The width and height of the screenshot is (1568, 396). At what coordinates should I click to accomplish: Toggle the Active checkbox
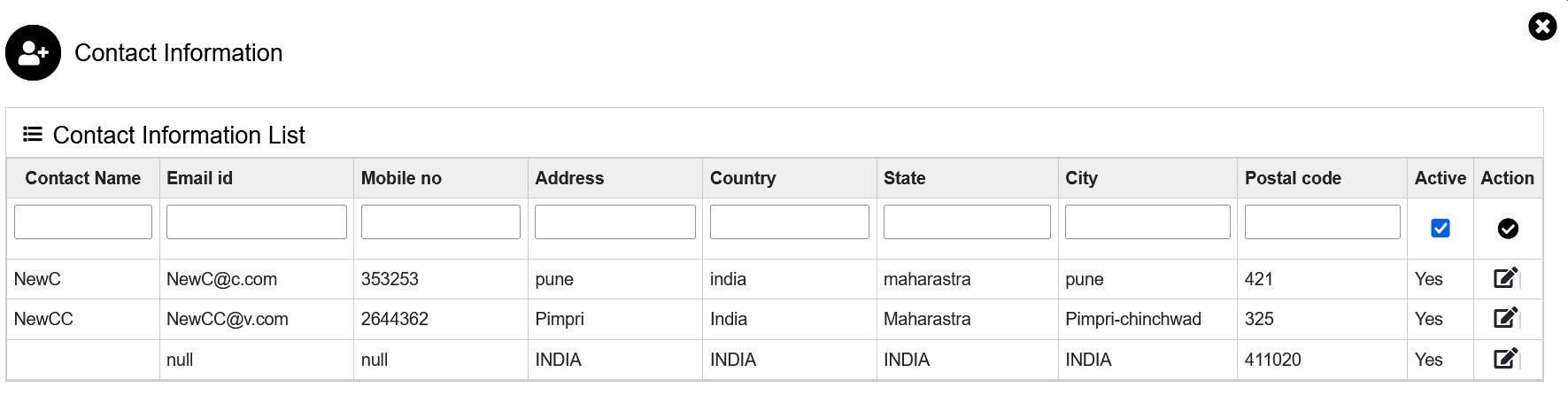1441,229
